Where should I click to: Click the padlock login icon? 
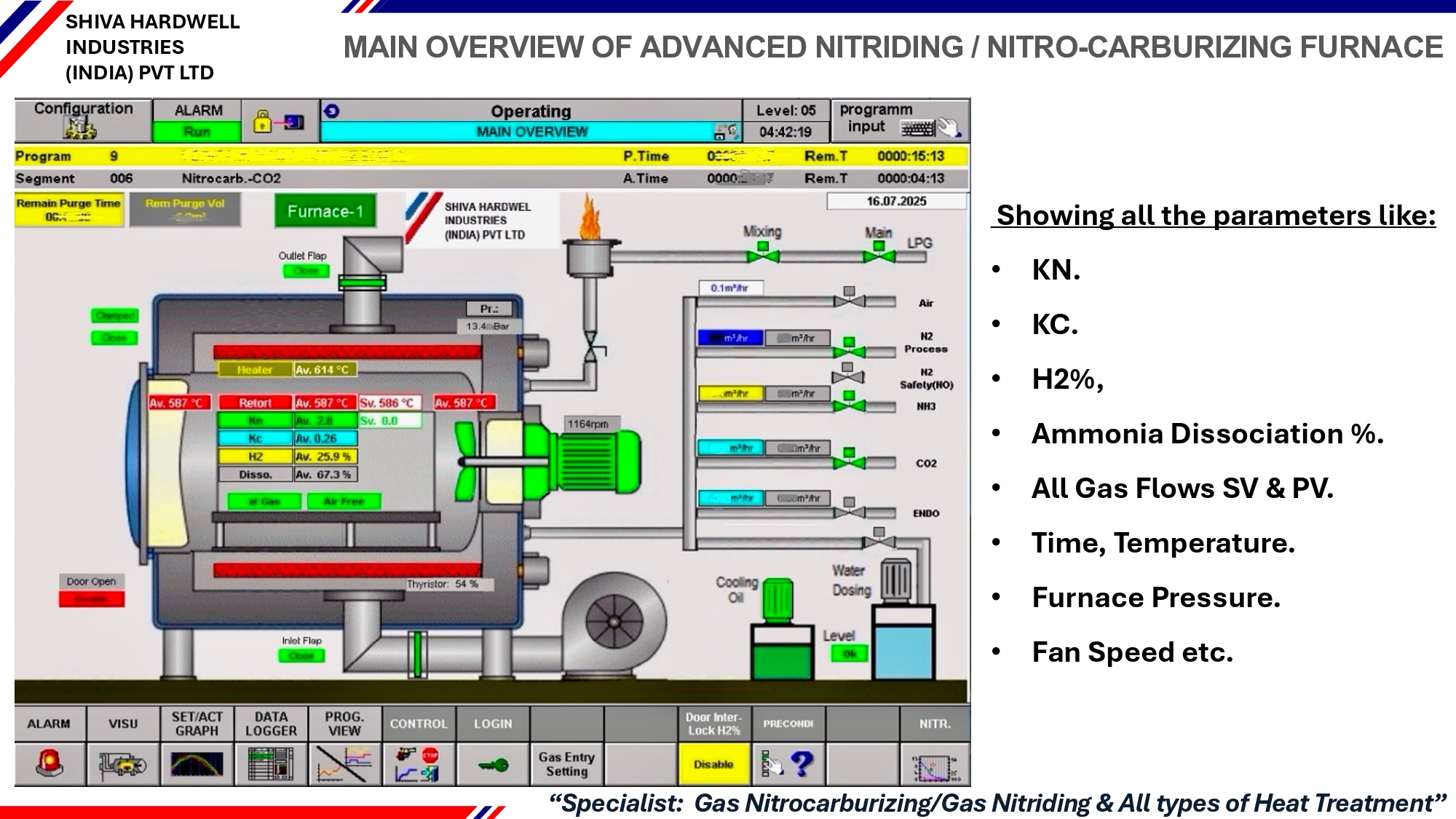pyautogui.click(x=262, y=122)
